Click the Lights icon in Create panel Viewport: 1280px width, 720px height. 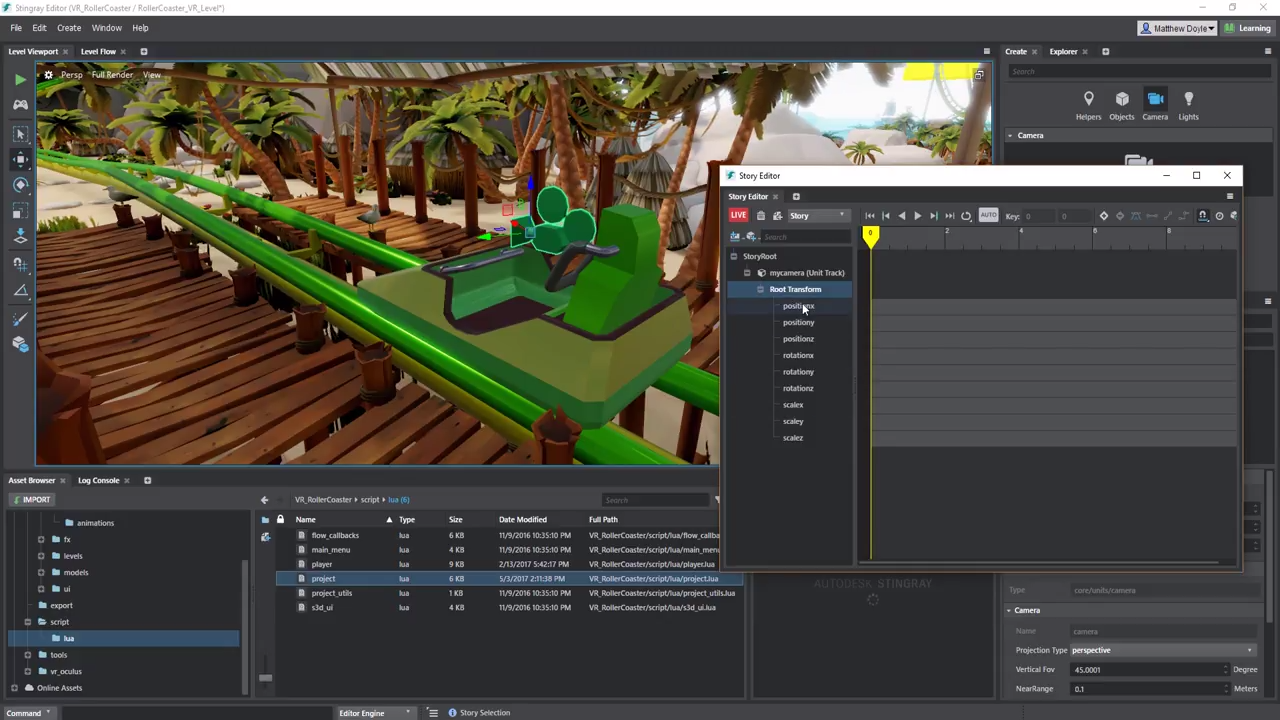point(1188,100)
